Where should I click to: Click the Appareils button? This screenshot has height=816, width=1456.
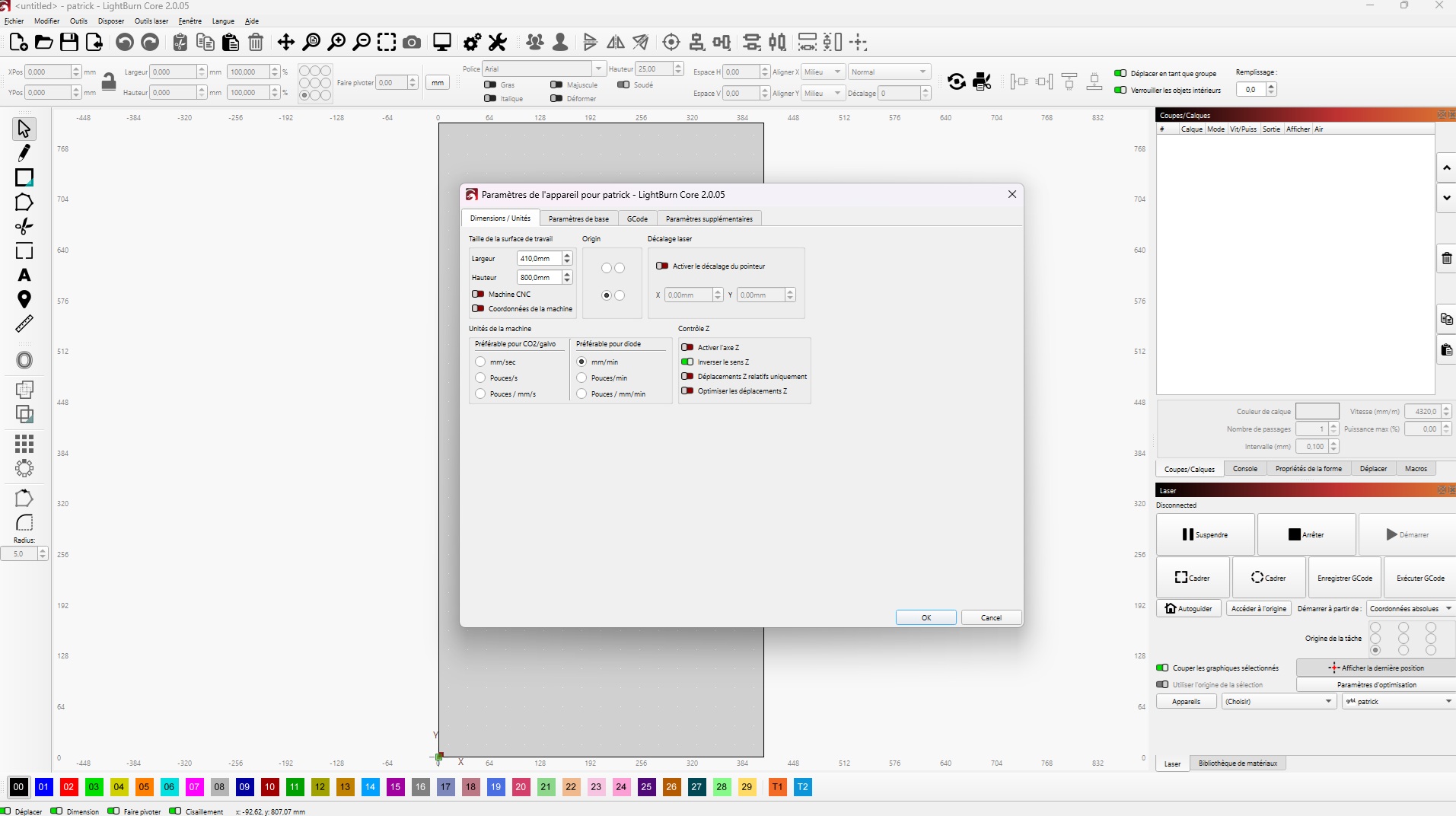(1186, 701)
